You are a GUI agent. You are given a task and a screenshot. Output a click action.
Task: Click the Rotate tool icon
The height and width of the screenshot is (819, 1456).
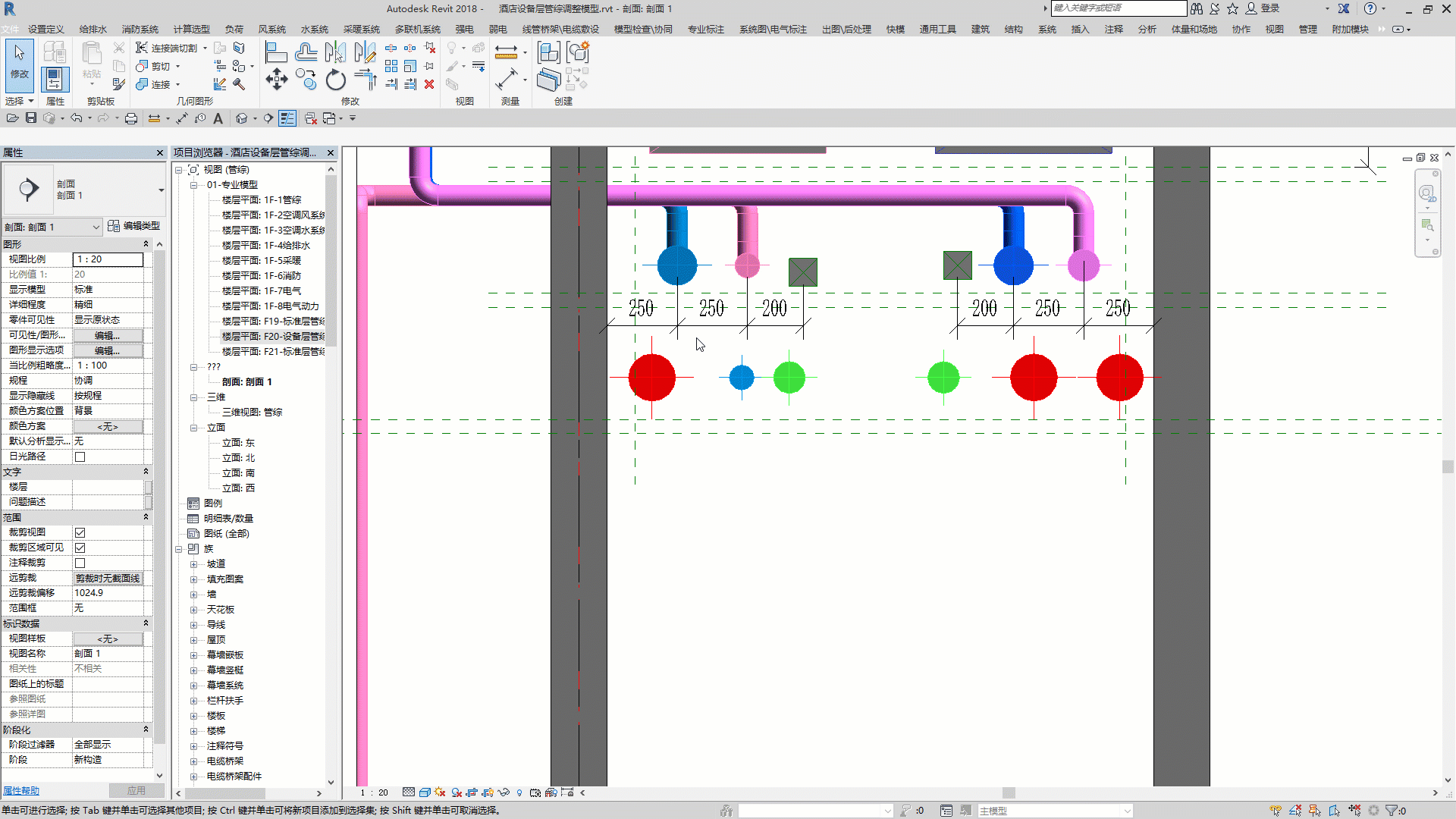coord(336,80)
